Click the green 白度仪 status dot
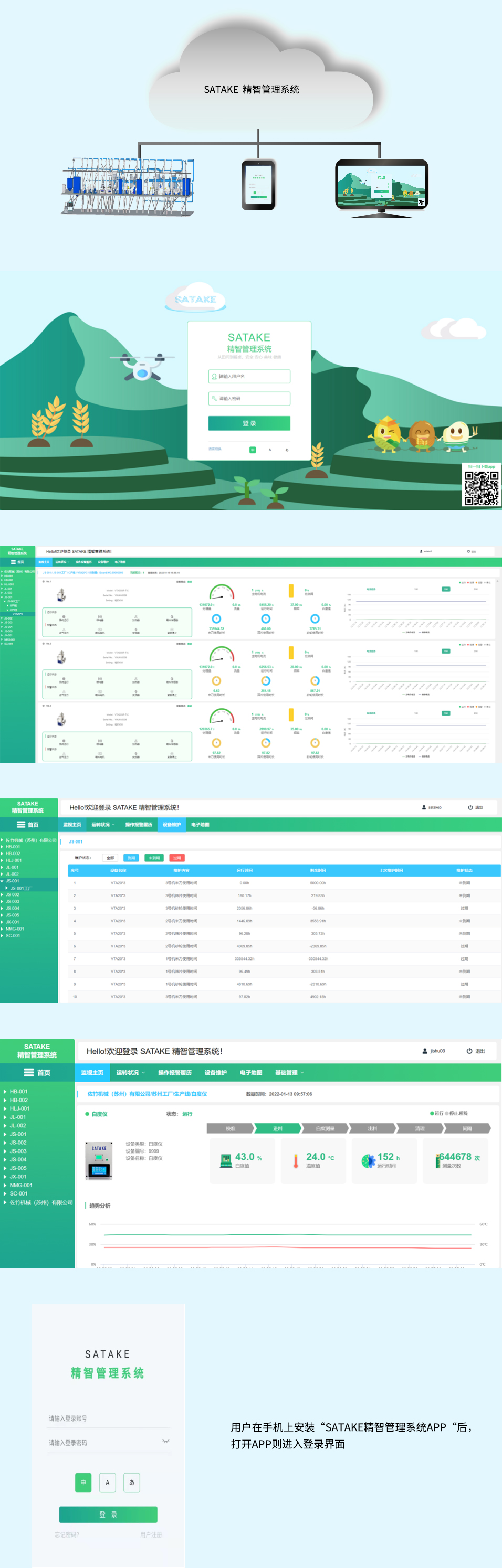Viewport: 502px width, 1568px height. pos(87,1114)
